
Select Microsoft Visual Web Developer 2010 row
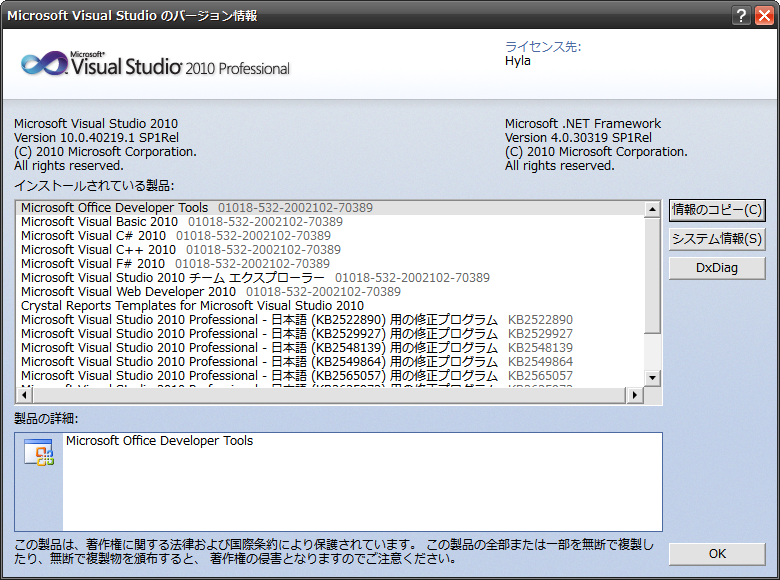pyautogui.click(x=330, y=291)
